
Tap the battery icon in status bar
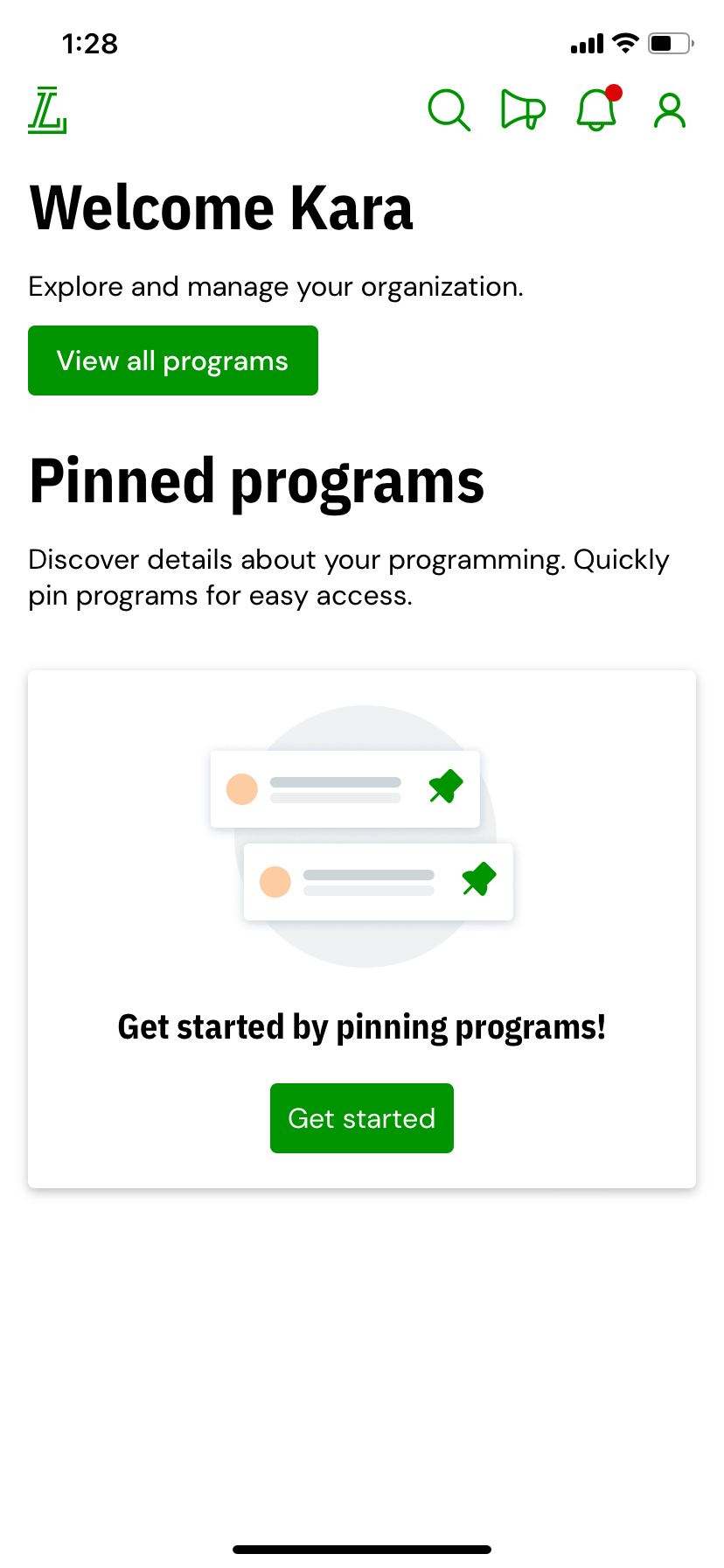click(670, 43)
